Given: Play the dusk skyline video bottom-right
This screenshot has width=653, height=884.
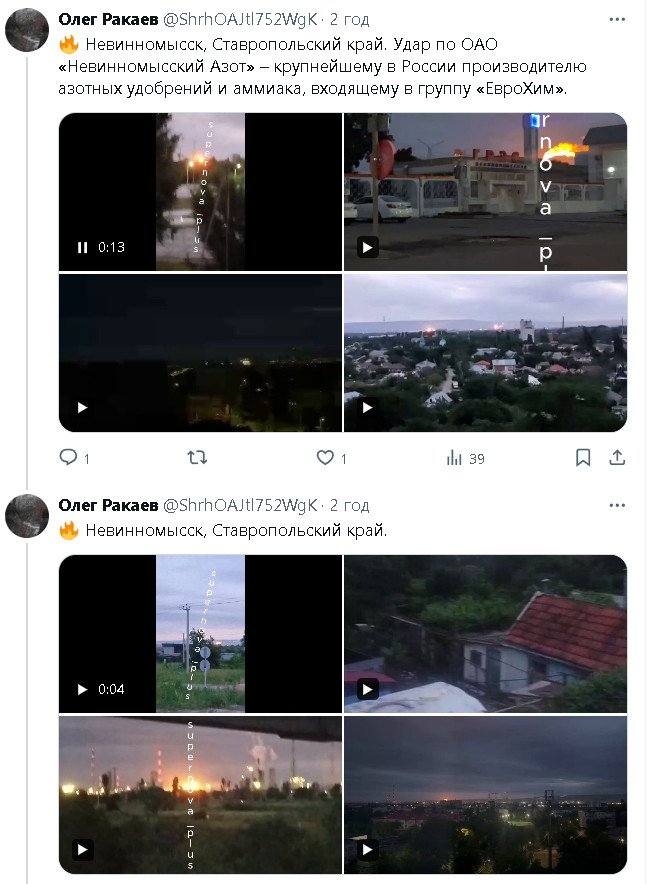Looking at the screenshot, I should [x=368, y=850].
